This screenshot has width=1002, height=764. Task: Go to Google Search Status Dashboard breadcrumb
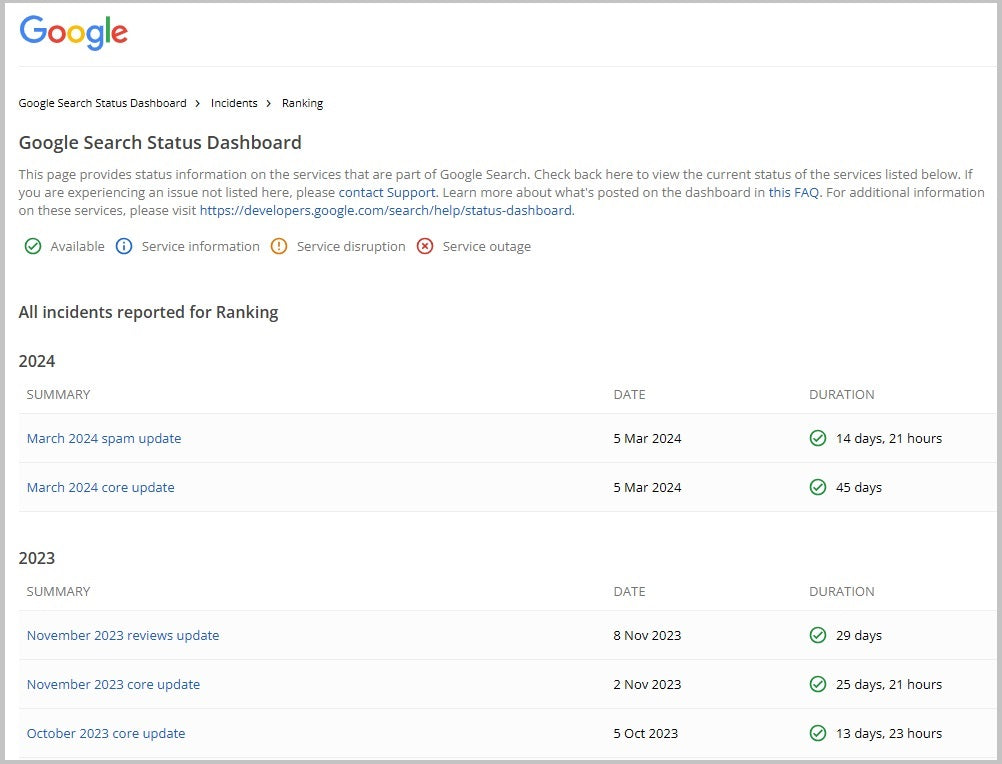click(102, 103)
